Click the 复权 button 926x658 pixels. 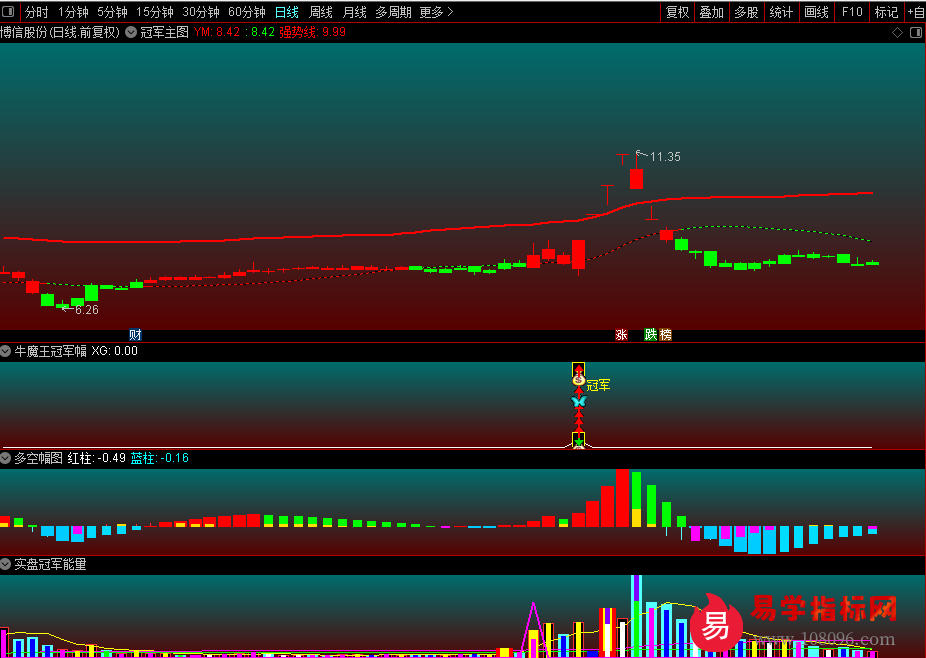[x=677, y=12]
